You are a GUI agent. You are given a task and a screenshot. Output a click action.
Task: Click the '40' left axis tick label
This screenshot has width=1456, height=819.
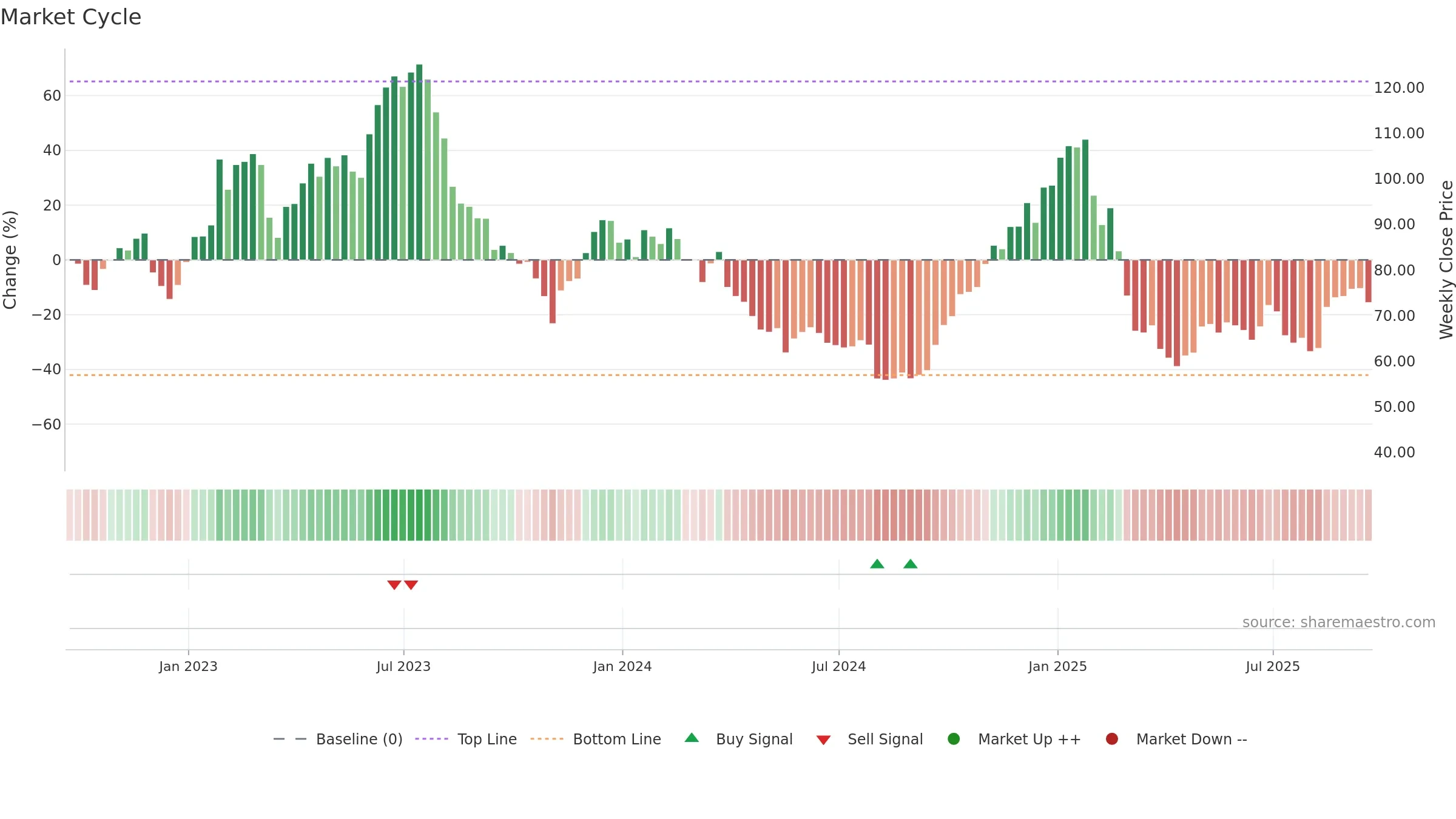[52, 150]
